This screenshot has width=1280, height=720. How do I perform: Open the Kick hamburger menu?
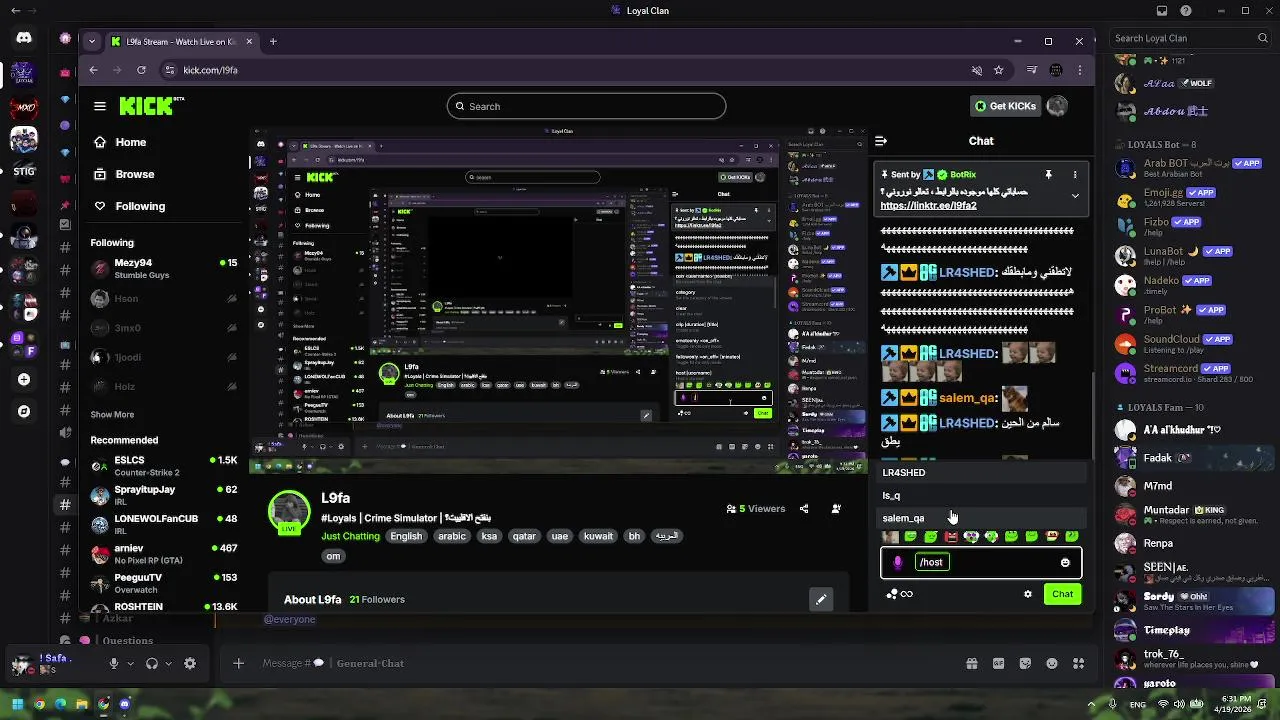[x=100, y=106]
